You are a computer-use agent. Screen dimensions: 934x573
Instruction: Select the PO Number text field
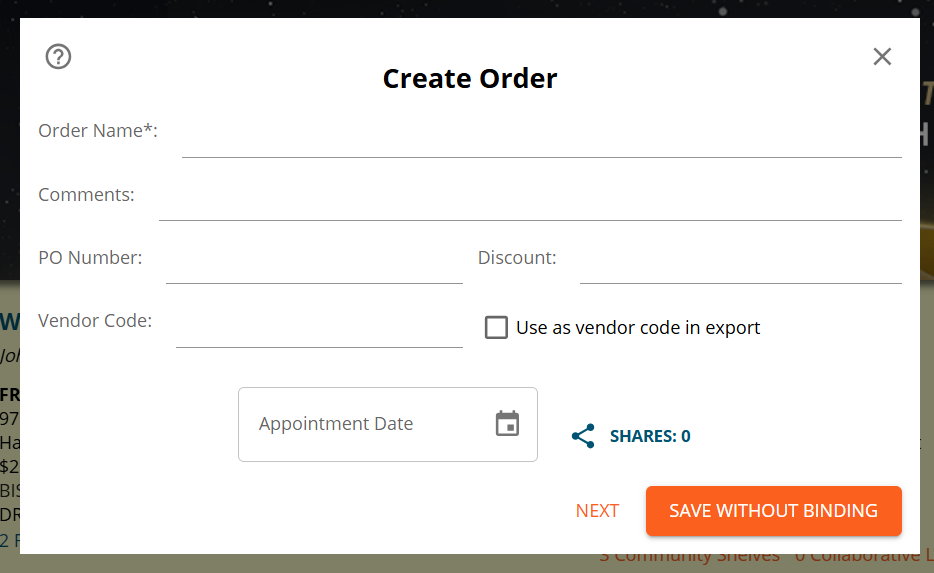point(314,266)
